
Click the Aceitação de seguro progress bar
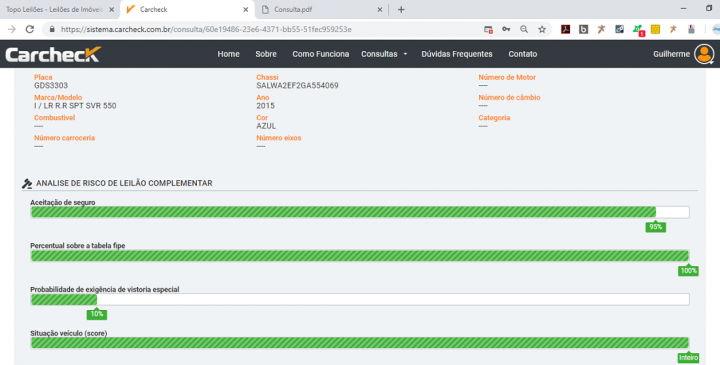360,212
